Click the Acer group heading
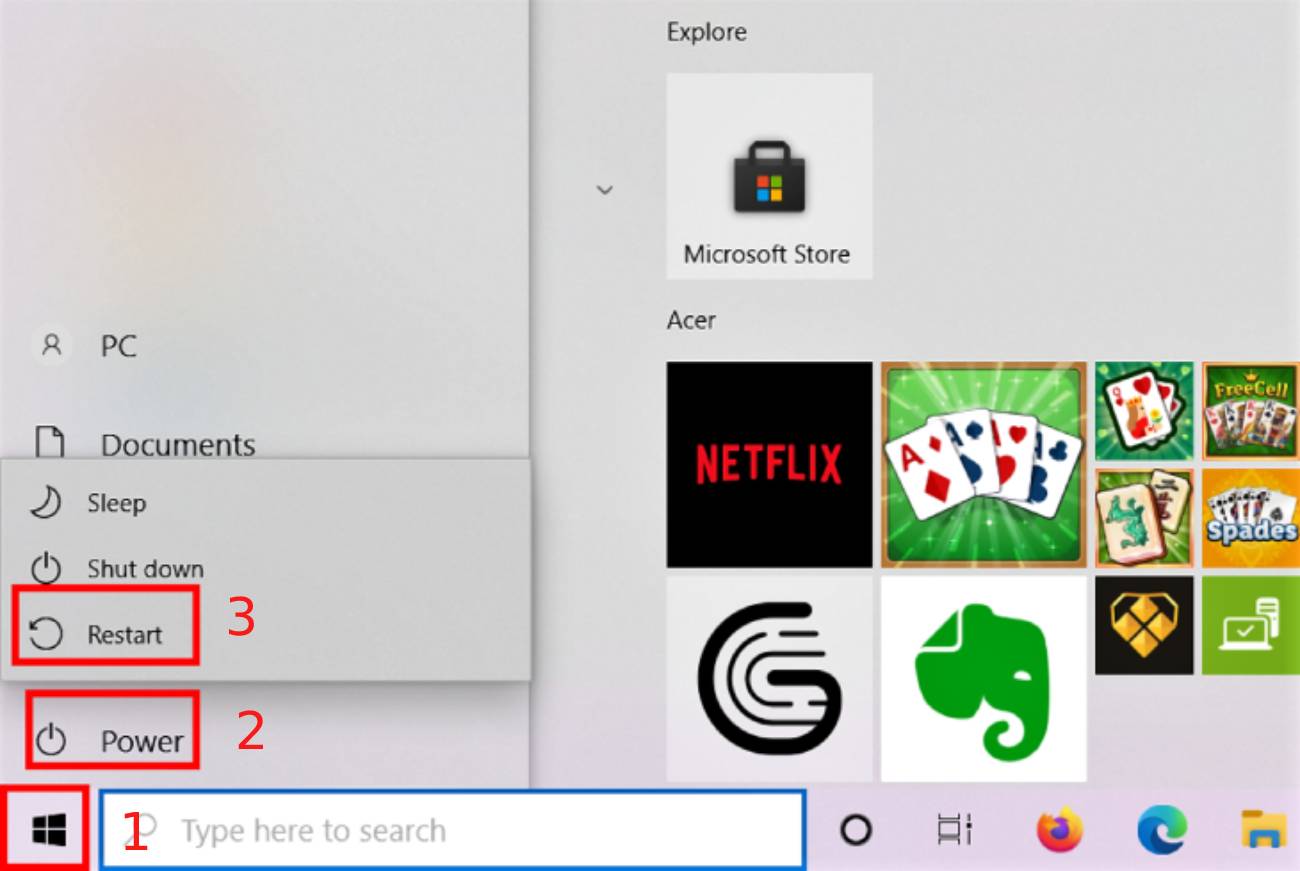Viewport: 1300px width, 871px height. 691,320
